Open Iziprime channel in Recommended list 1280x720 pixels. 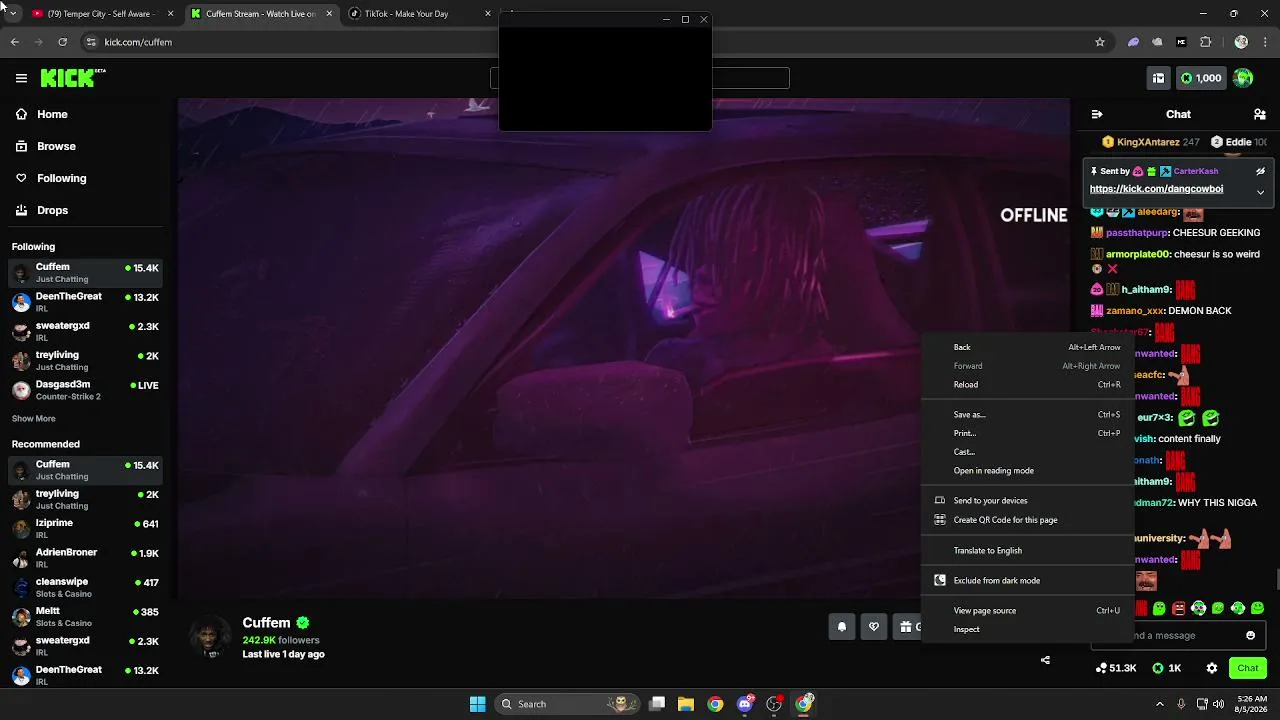pos(85,528)
